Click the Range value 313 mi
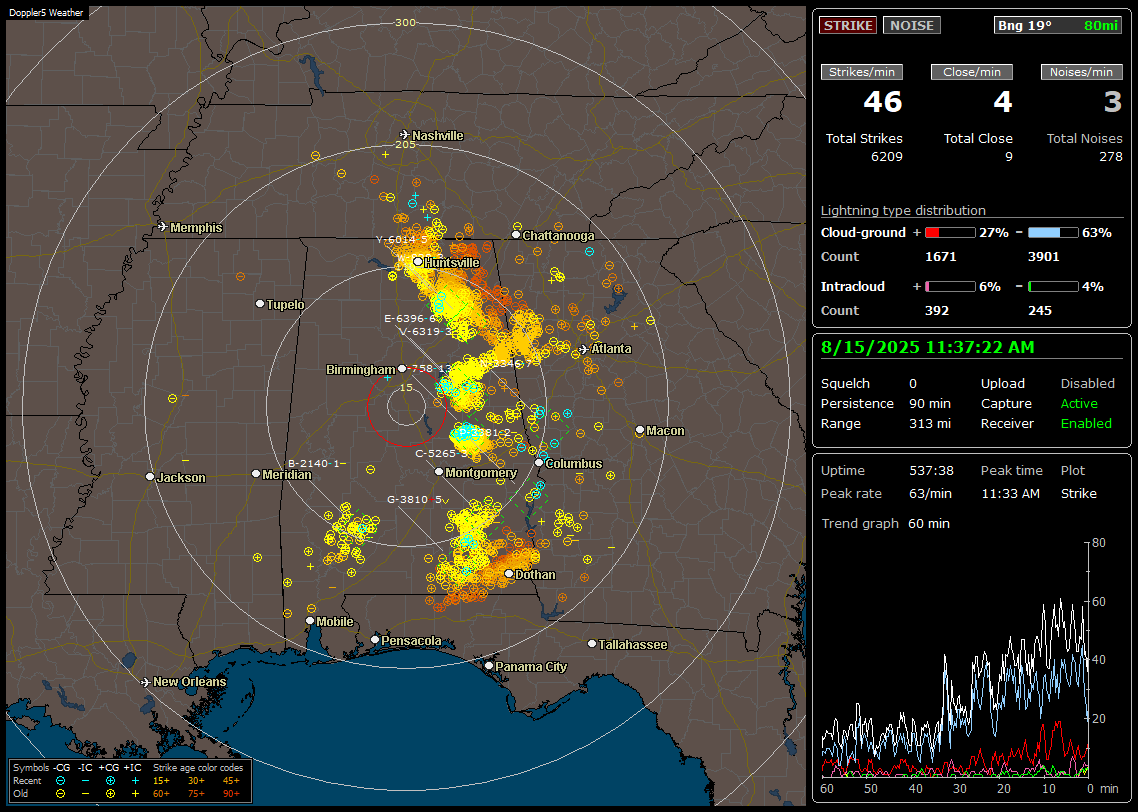This screenshot has width=1138, height=812. point(930,424)
